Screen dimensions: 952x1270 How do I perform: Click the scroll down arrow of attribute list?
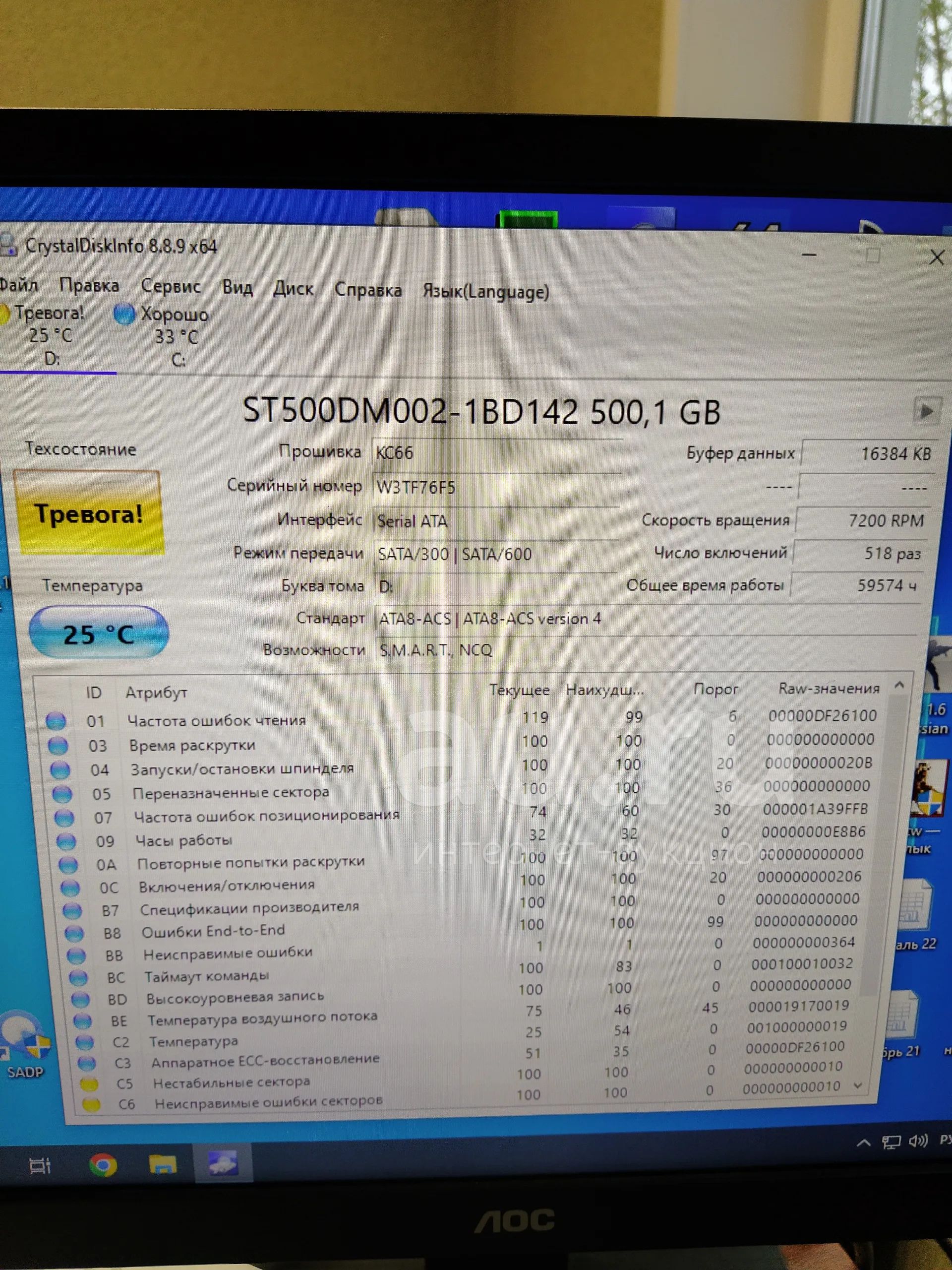tap(858, 1085)
